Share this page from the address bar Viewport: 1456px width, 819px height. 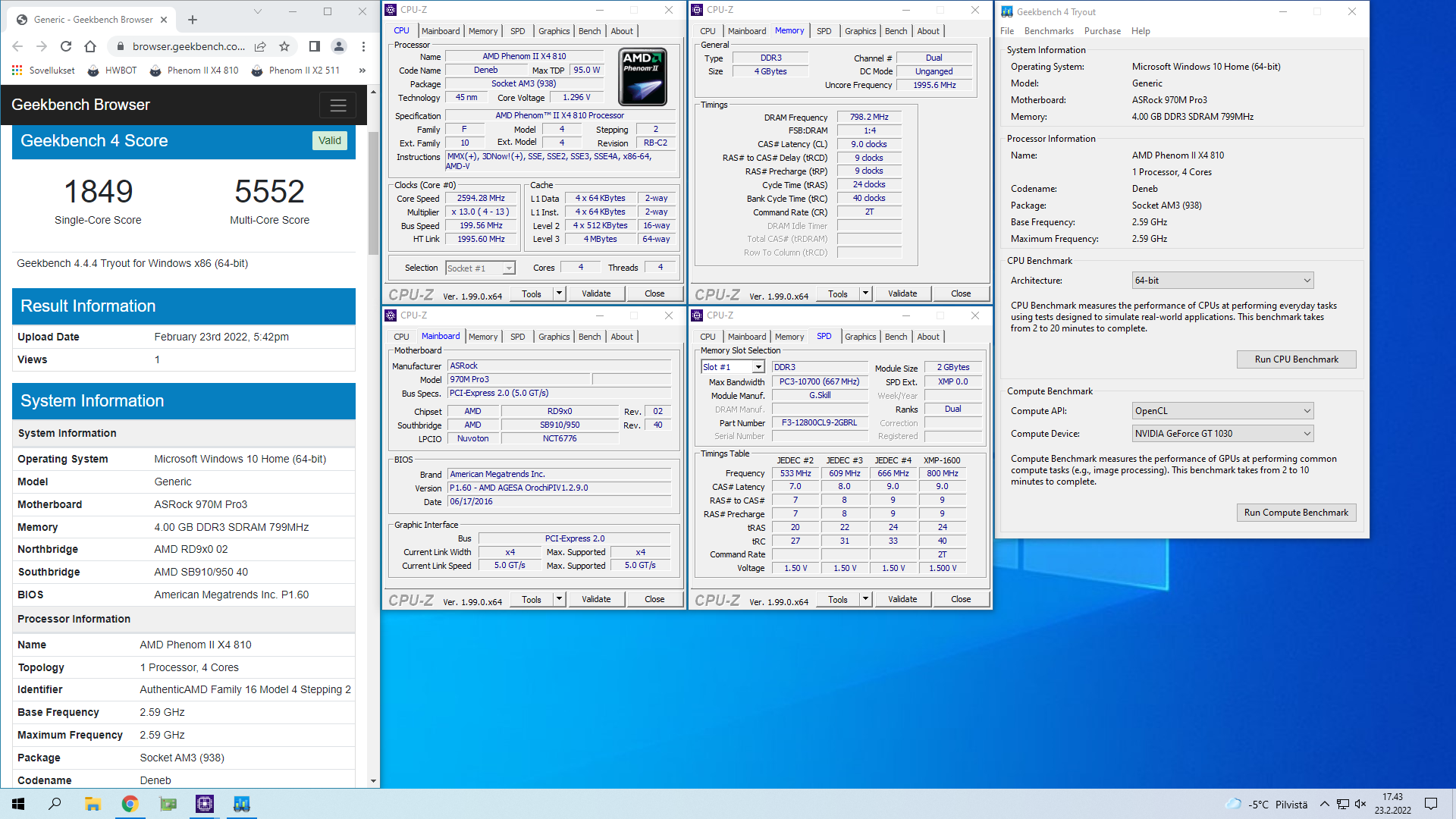(x=260, y=46)
